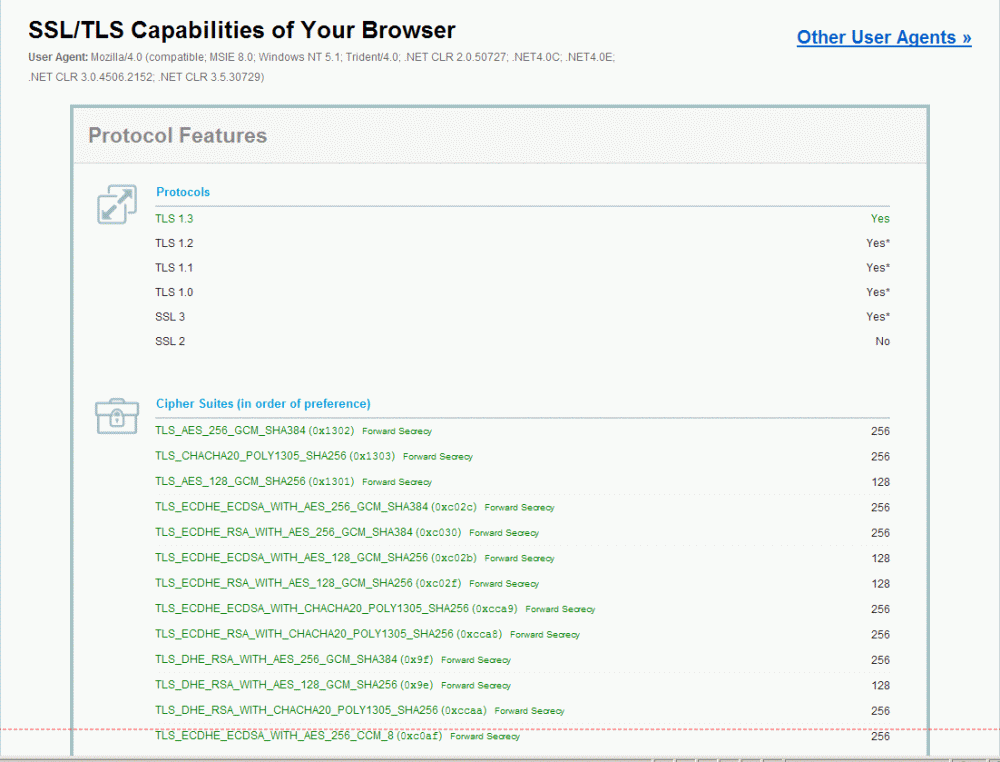The width and height of the screenshot is (1000, 762).
Task: Click the SSL 3 protocol label
Action: click(170, 317)
